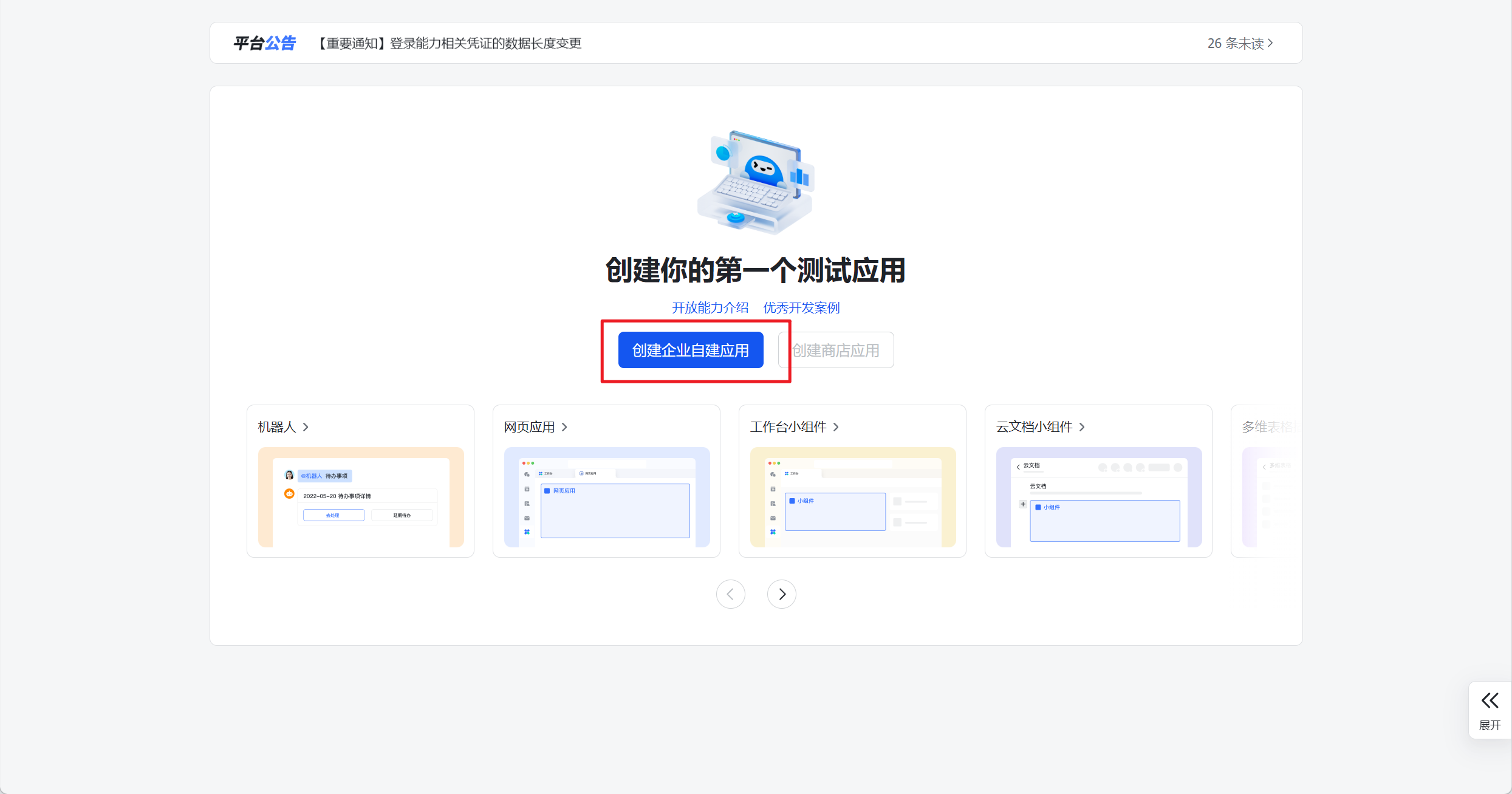Click 创建企业自建应用 button

click(x=690, y=350)
